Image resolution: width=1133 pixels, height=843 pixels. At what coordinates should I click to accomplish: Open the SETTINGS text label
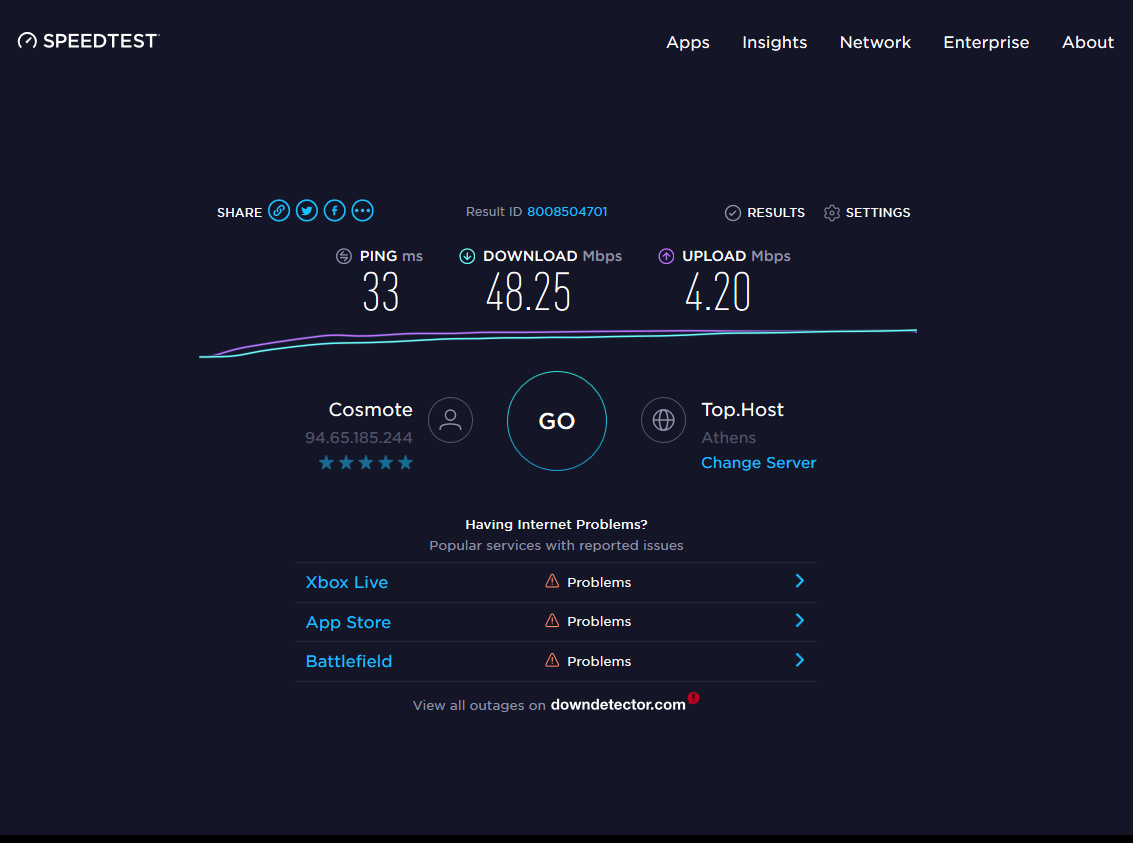click(878, 212)
